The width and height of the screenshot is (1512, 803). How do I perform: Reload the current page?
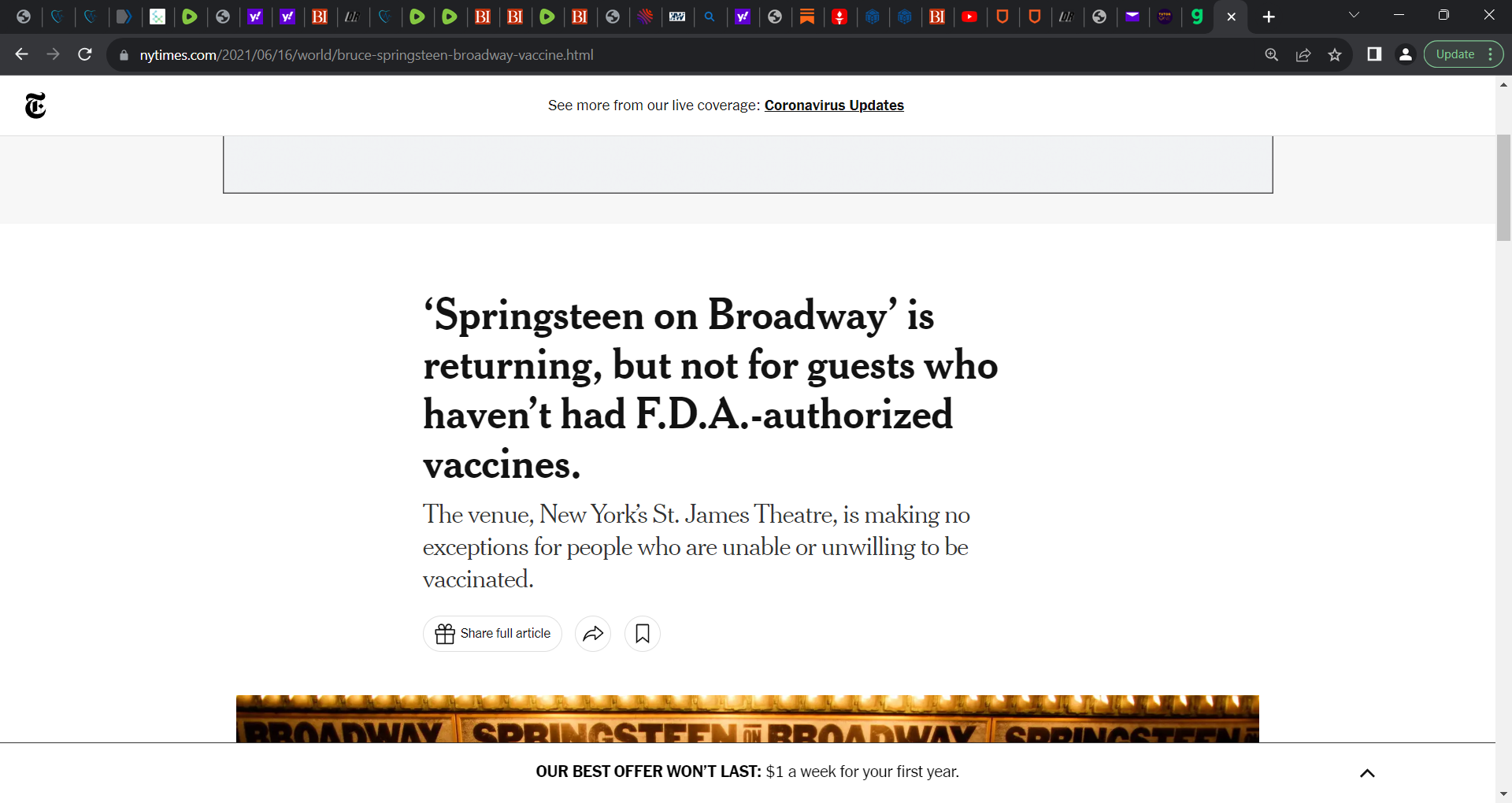pyautogui.click(x=85, y=54)
